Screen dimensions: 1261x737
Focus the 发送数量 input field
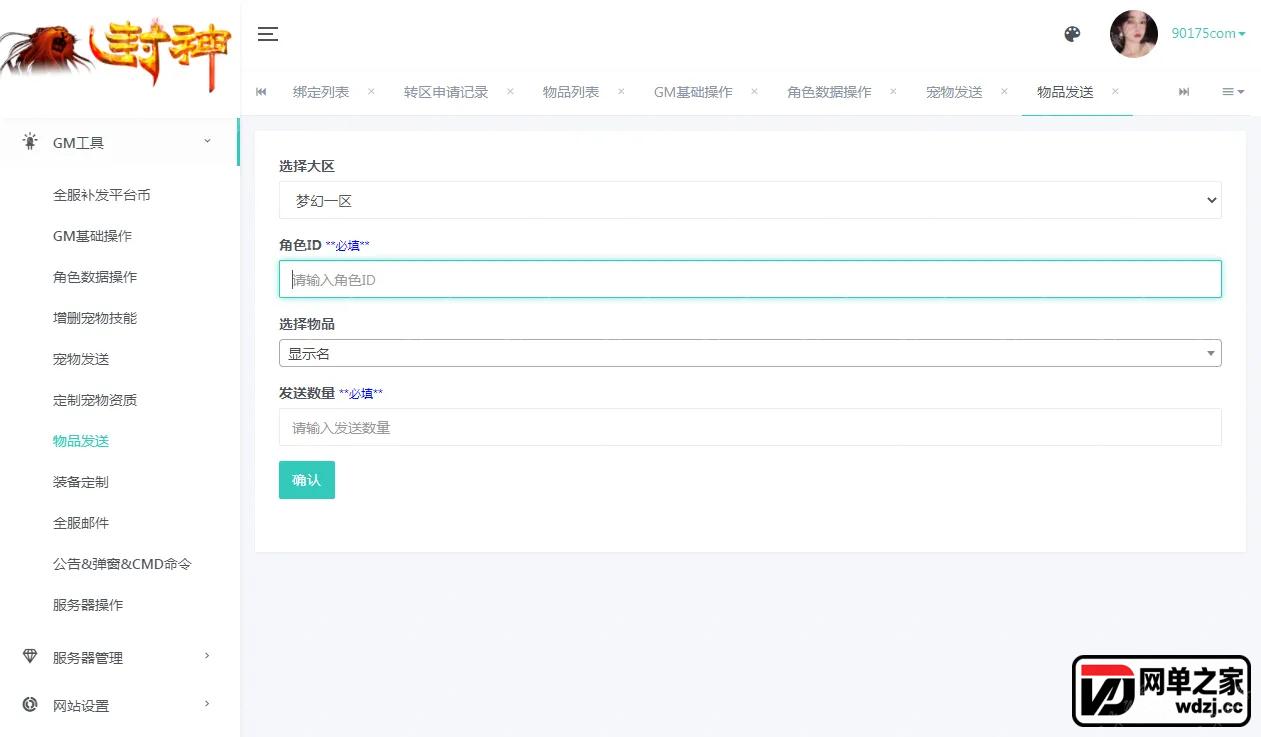750,427
